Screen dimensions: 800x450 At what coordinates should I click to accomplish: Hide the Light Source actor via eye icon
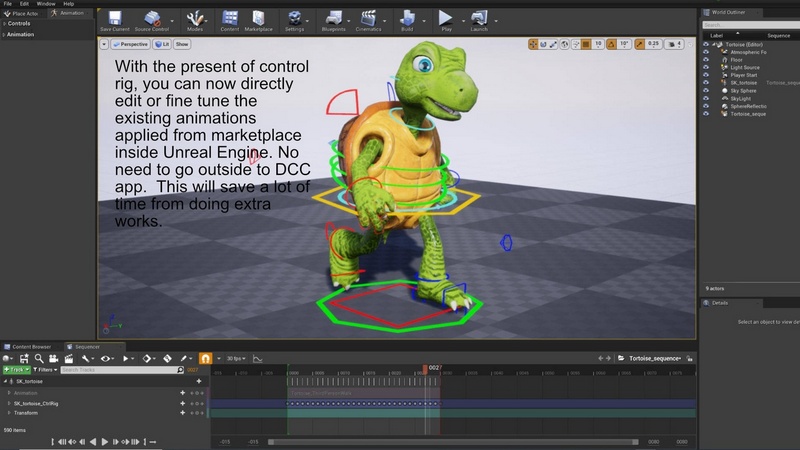click(x=706, y=66)
